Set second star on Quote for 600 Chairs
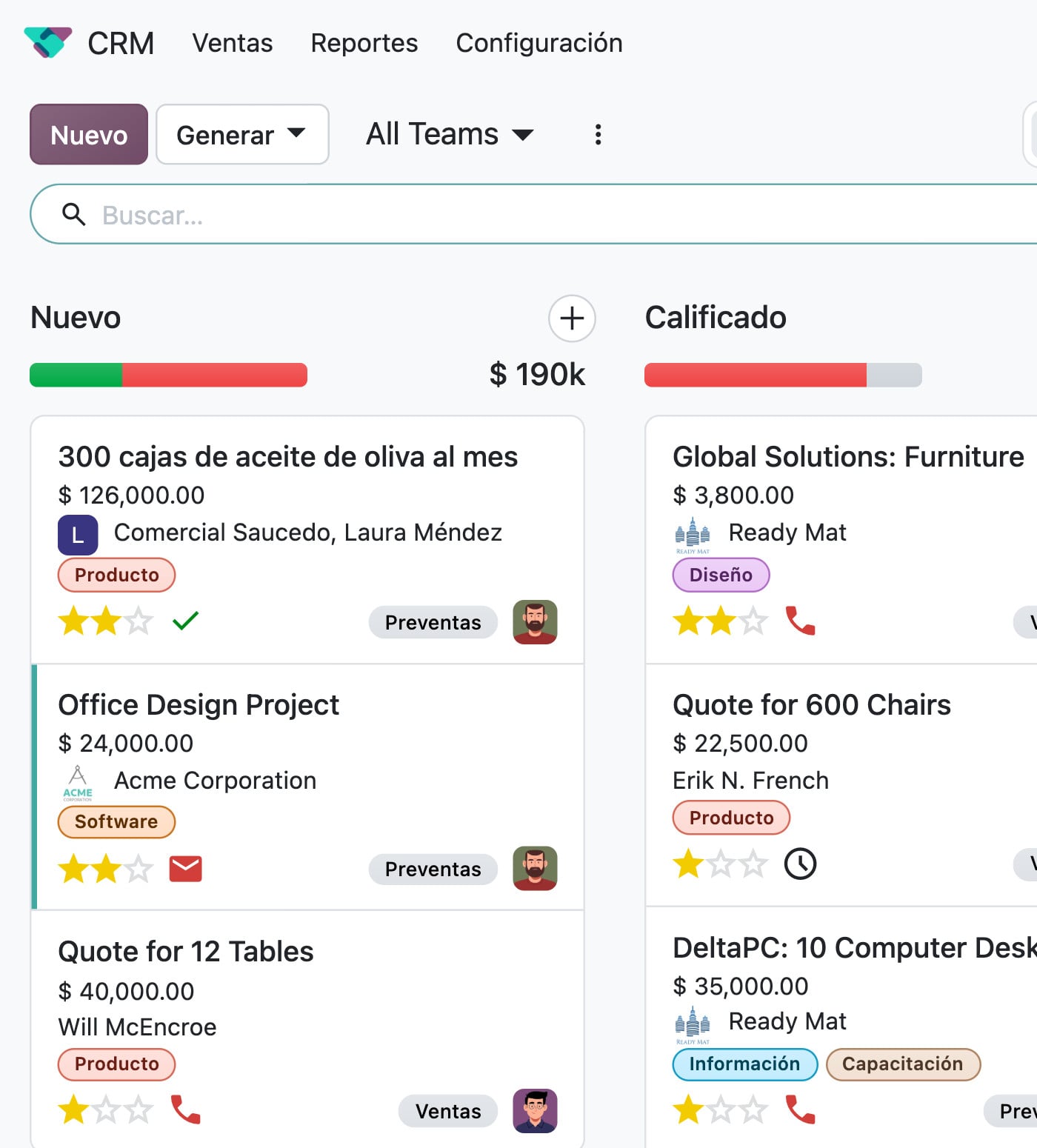The width and height of the screenshot is (1037, 1148). click(x=721, y=864)
